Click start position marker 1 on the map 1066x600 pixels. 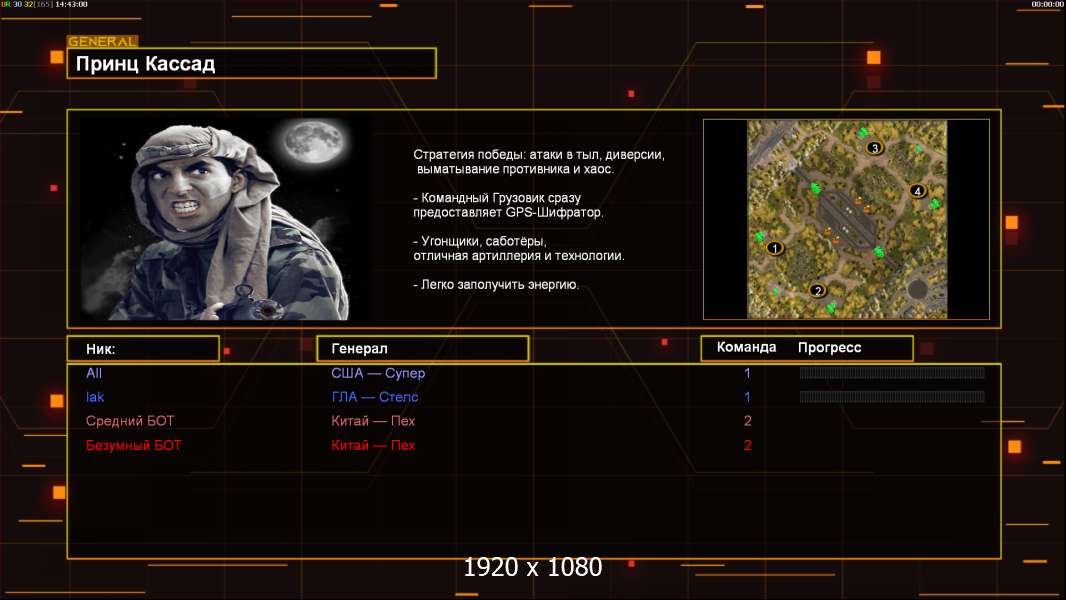[x=775, y=248]
